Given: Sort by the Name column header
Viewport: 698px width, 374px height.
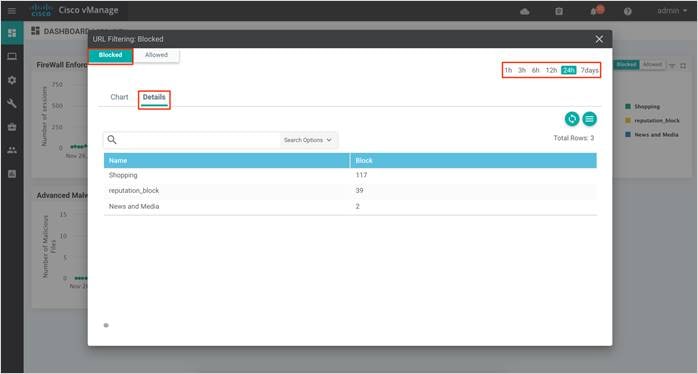Looking at the screenshot, I should tap(227, 160).
